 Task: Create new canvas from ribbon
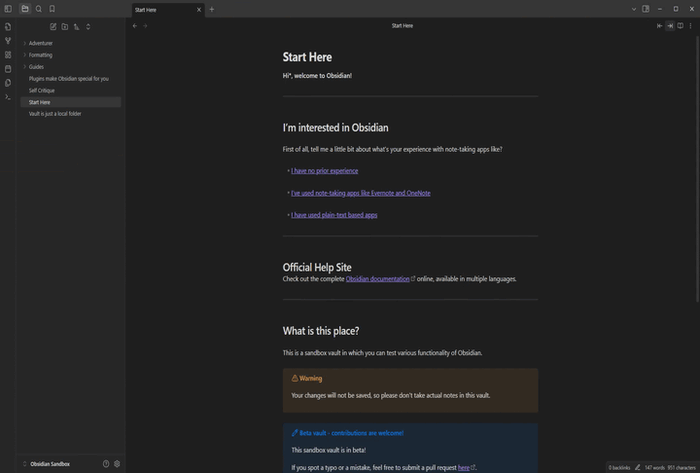click(8, 54)
